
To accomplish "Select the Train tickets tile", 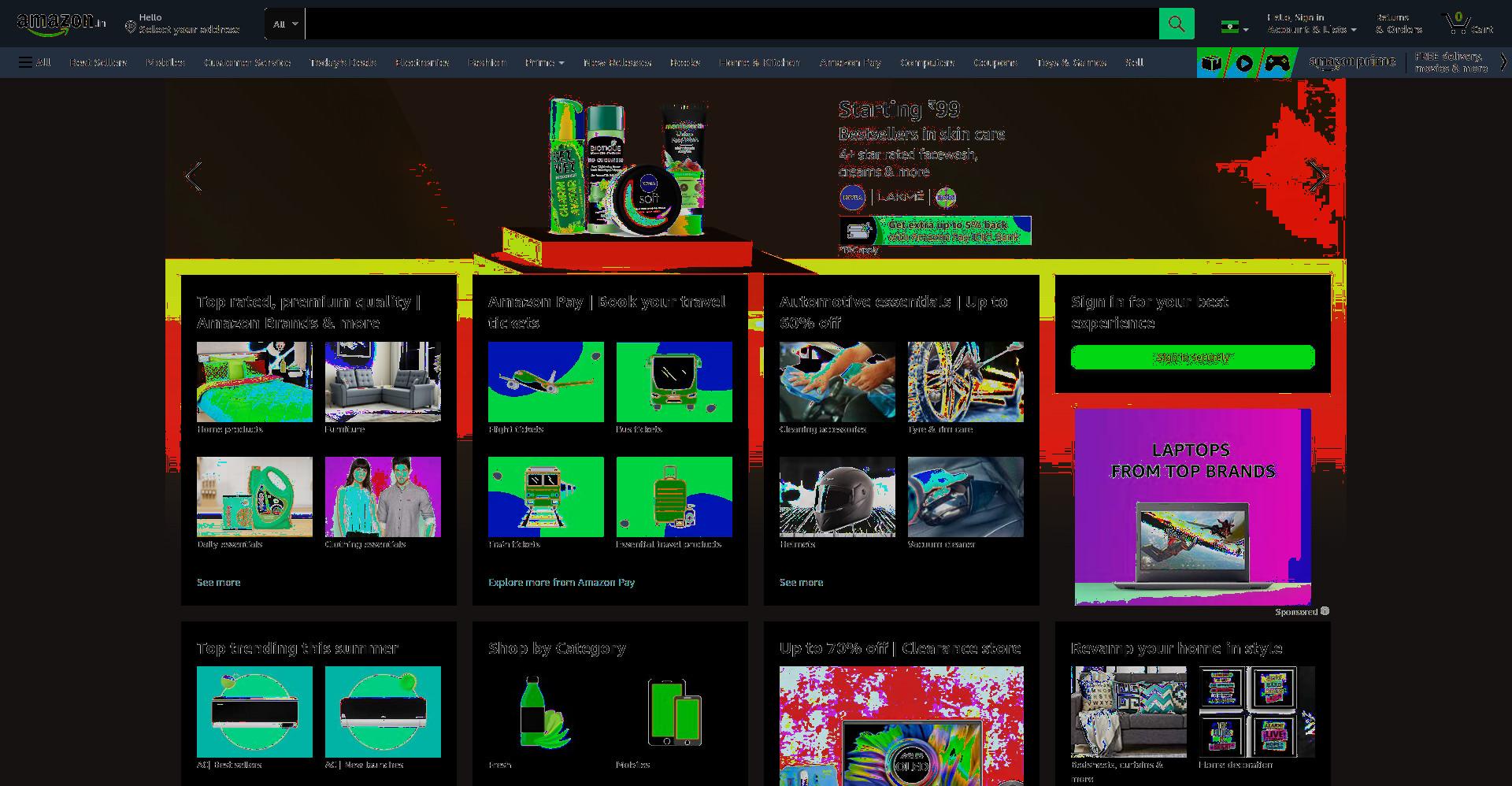I will (546, 497).
